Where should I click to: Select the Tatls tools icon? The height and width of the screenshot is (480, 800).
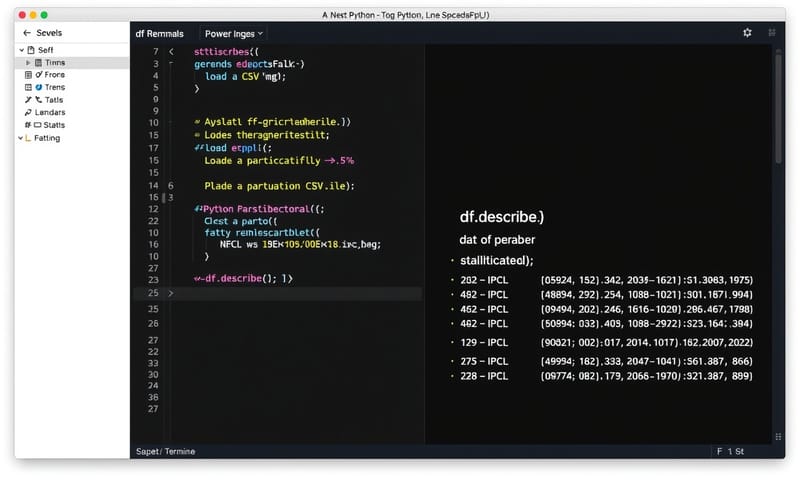pyautogui.click(x=28, y=100)
